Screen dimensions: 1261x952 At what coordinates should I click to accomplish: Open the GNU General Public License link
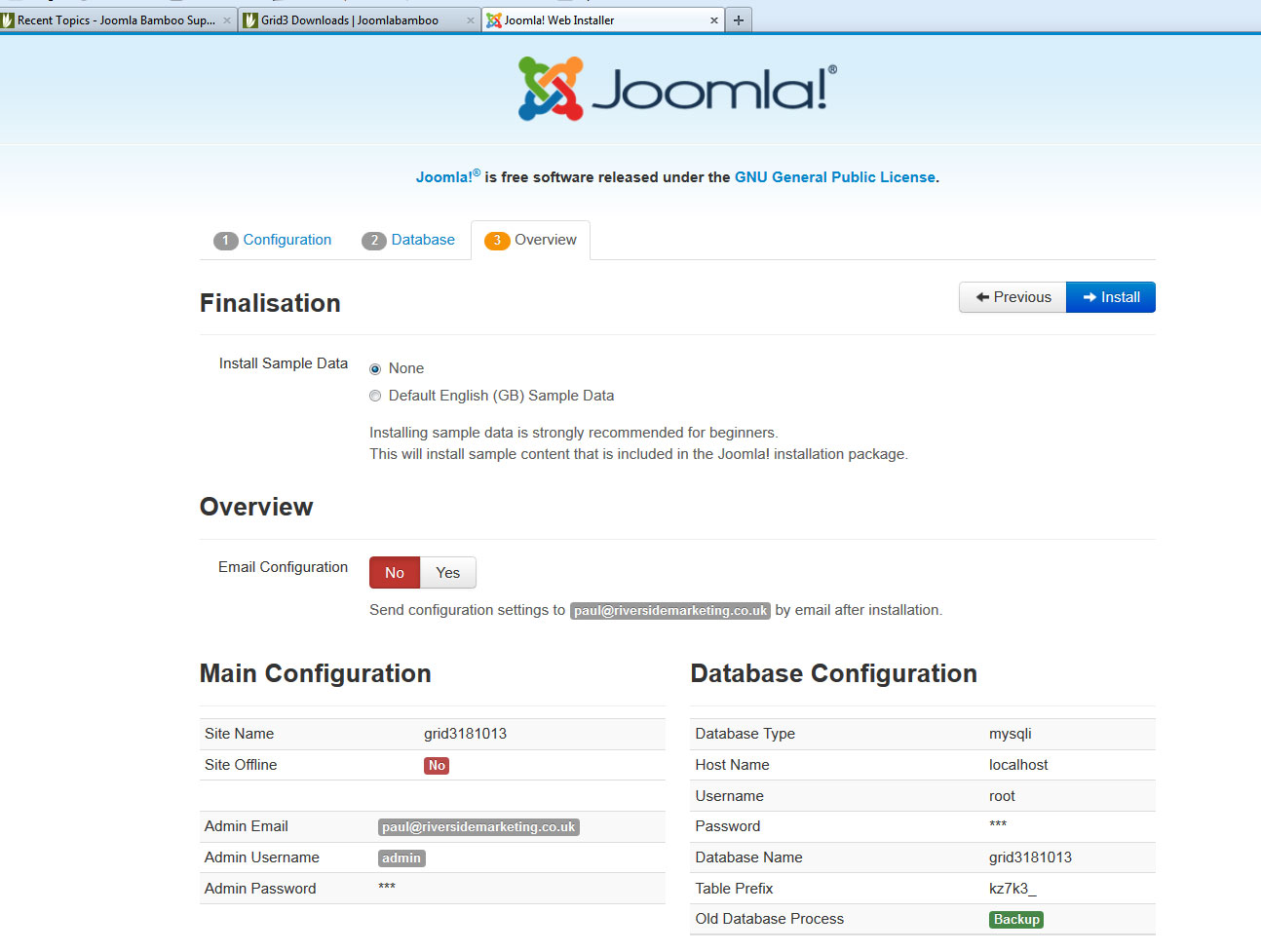click(x=835, y=177)
